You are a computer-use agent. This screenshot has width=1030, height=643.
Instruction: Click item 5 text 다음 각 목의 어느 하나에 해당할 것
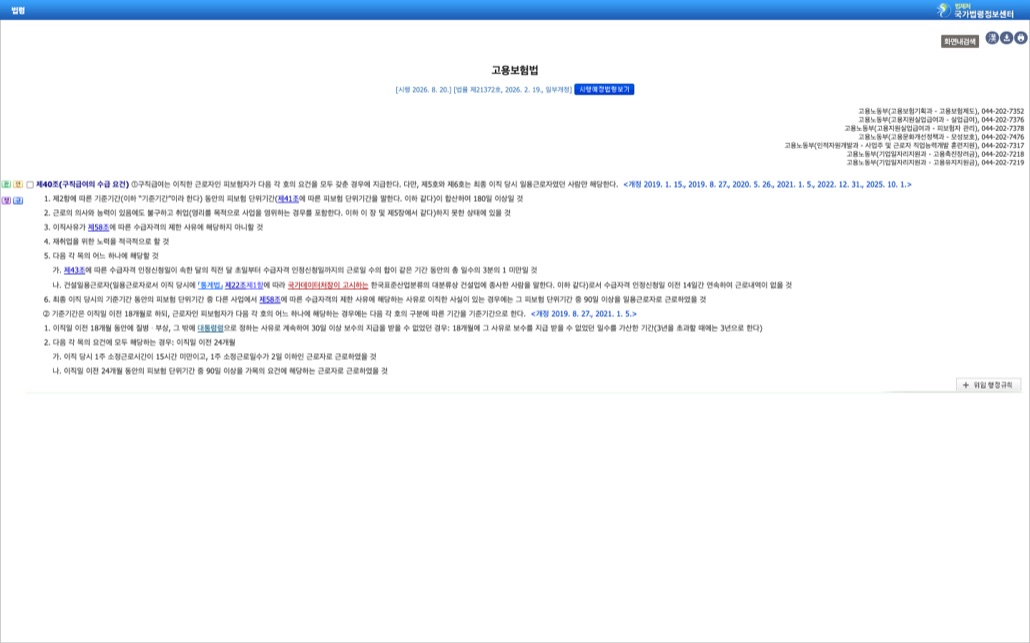(x=101, y=256)
